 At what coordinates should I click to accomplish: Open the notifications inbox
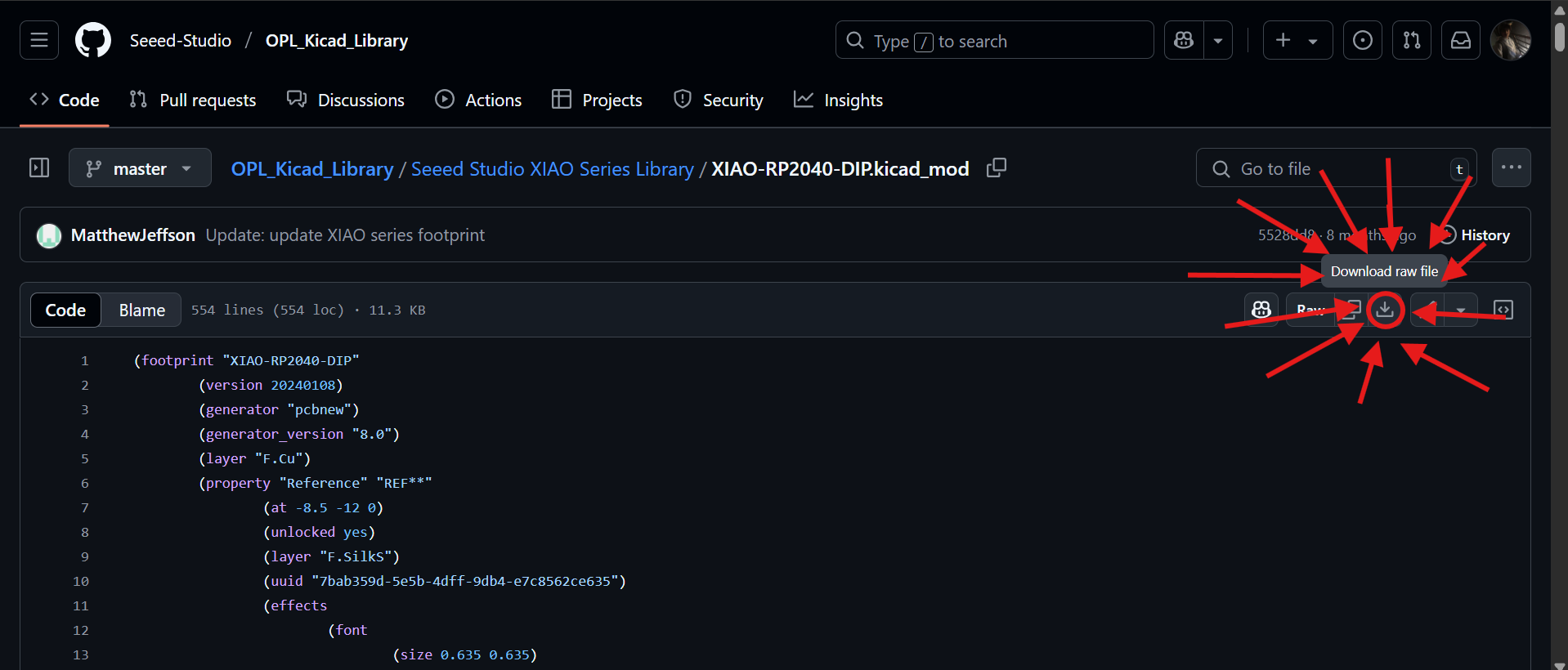tap(1460, 40)
